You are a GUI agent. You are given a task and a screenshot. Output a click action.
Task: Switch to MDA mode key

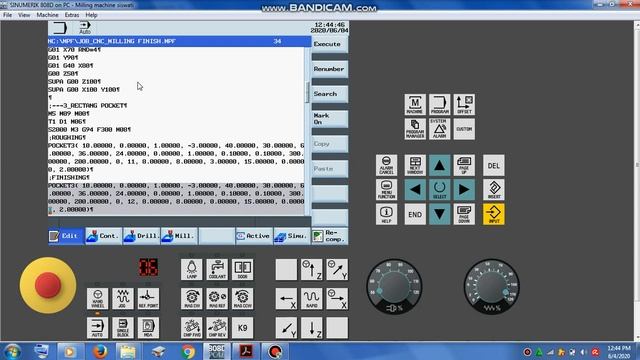point(148,328)
